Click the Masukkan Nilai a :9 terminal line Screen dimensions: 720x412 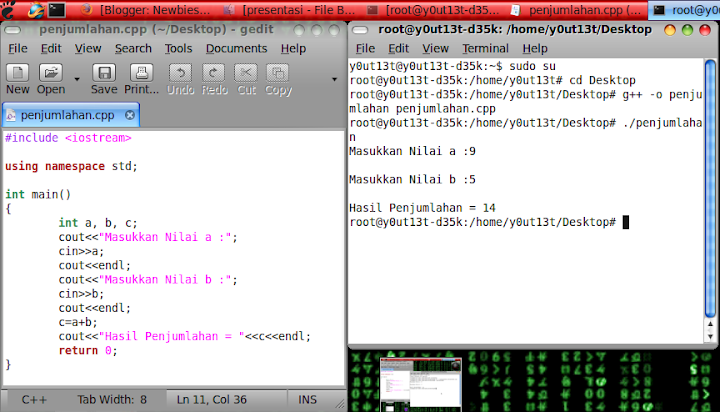pyautogui.click(x=412, y=151)
